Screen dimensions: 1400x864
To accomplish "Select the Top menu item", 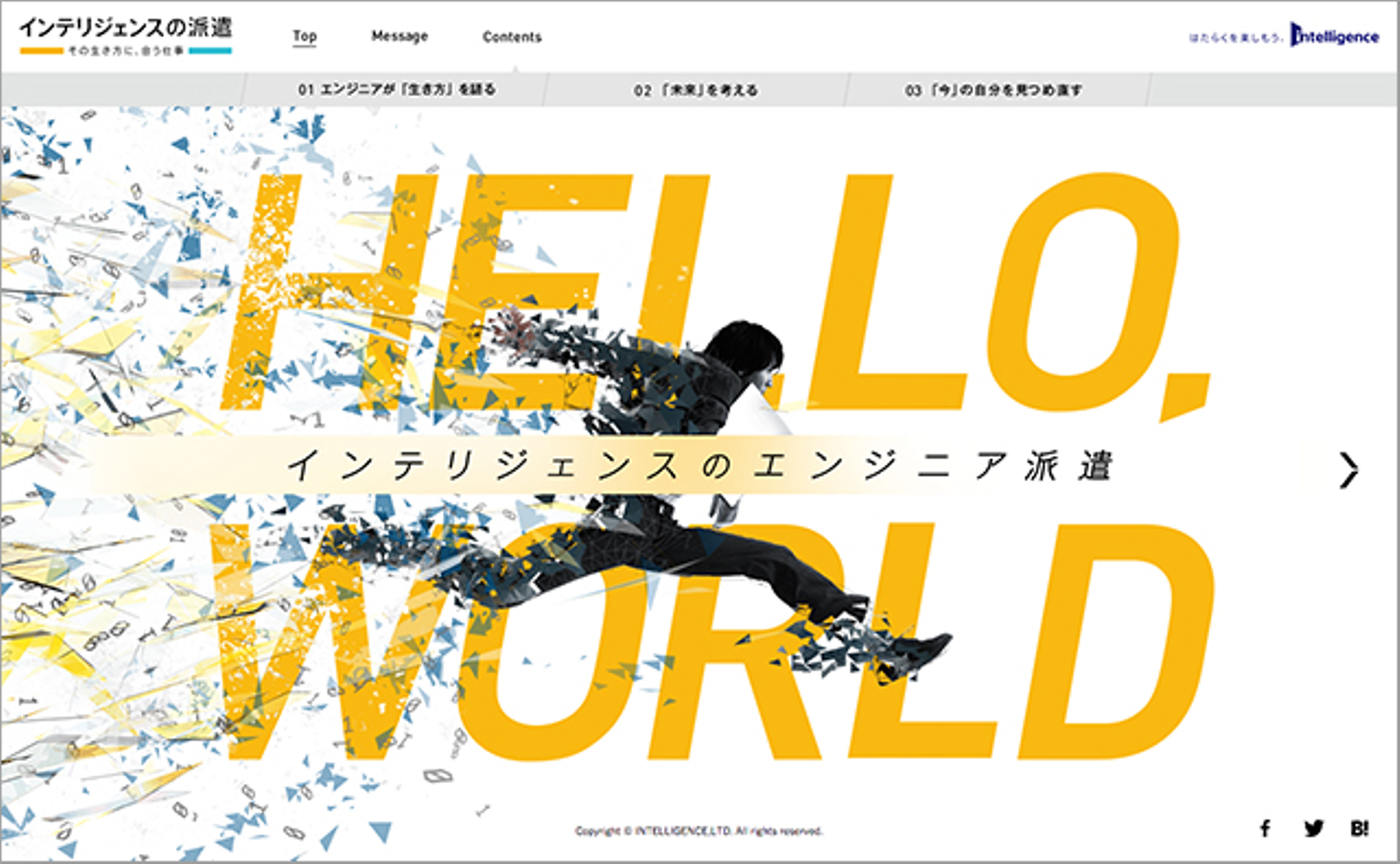I will (x=305, y=37).
